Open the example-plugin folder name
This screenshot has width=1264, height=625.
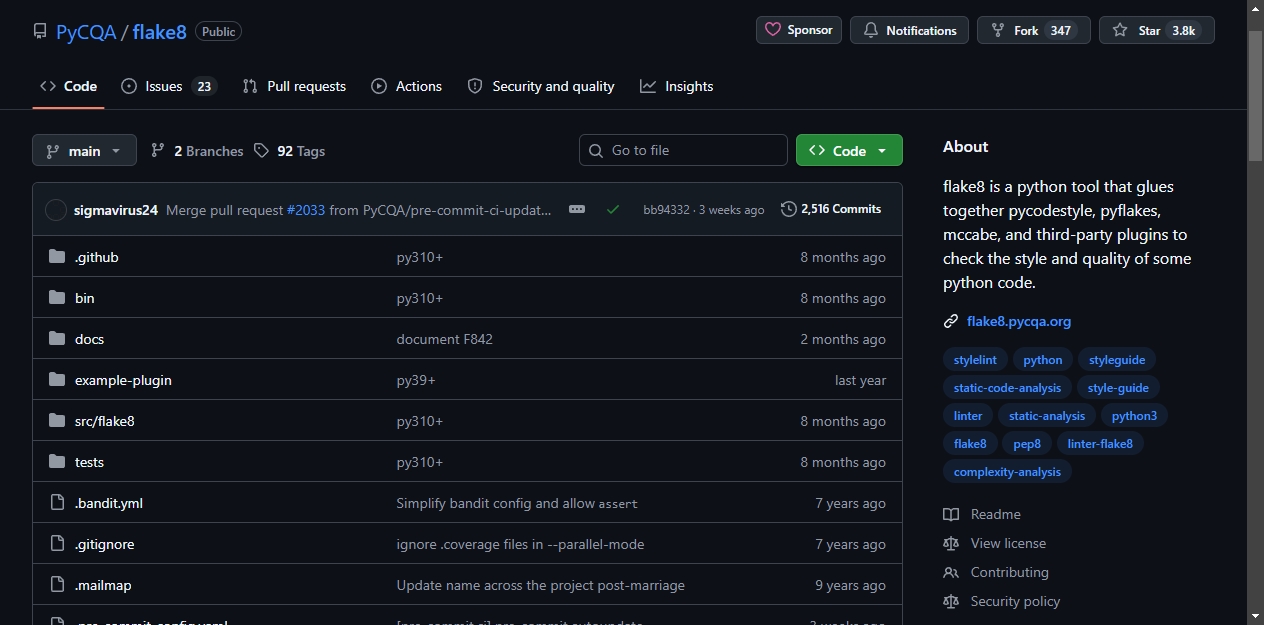click(123, 380)
